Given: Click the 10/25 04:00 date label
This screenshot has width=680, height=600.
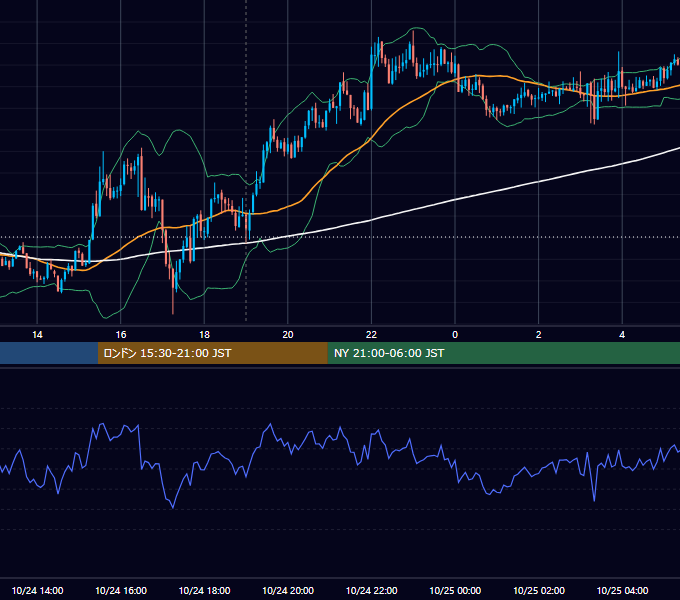Looking at the screenshot, I should point(622,590).
